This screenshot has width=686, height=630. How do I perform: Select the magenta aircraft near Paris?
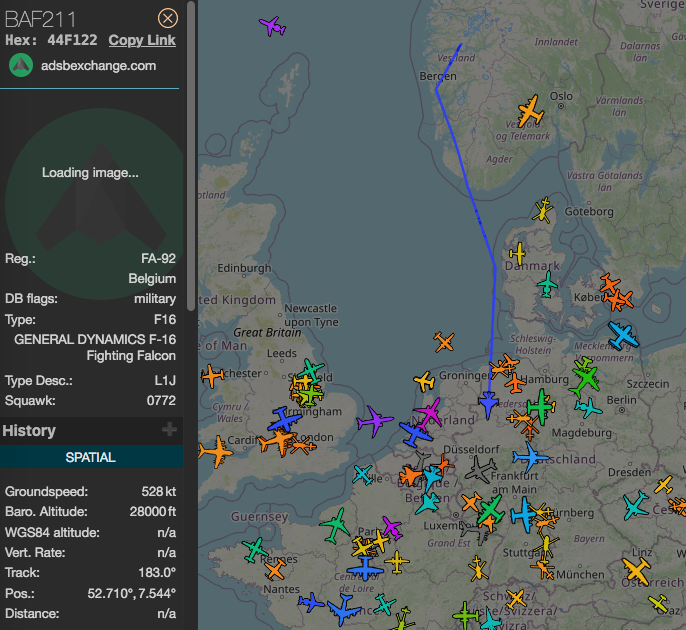click(x=392, y=528)
